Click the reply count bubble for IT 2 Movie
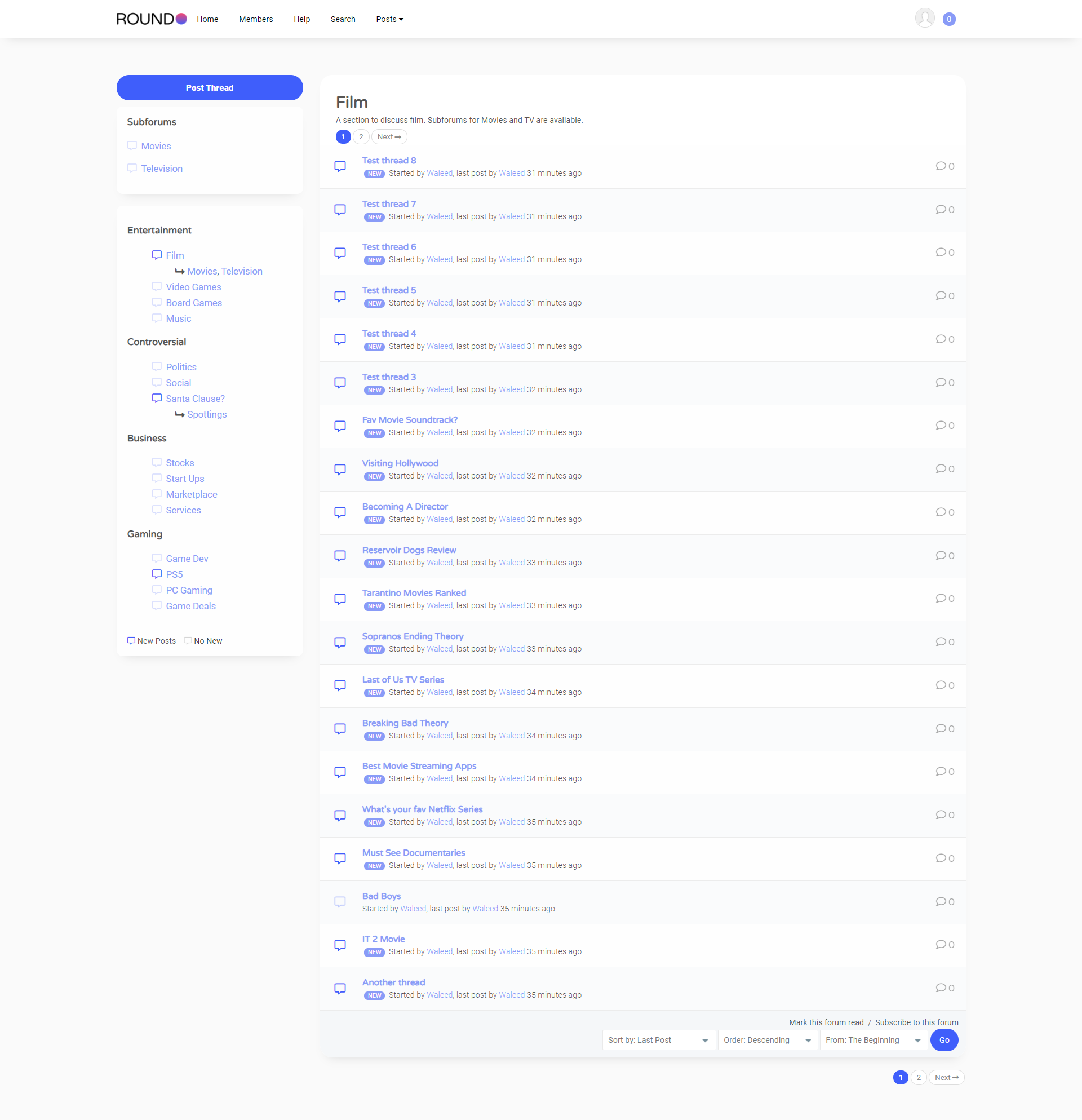Image resolution: width=1082 pixels, height=1120 pixels. (945, 945)
